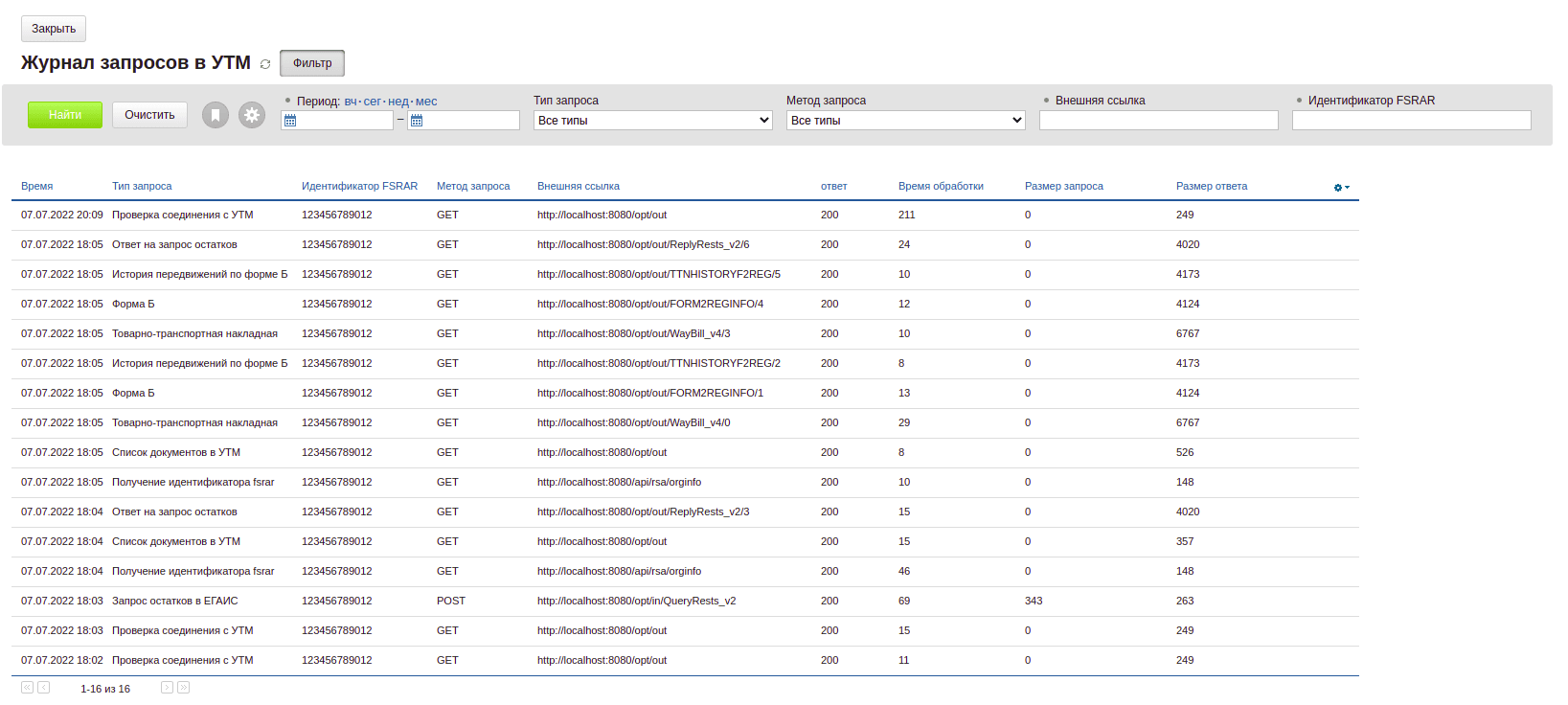Screen dimensions: 1568x705
Task: Select the 'мес' period shortcut
Action: 426,102
